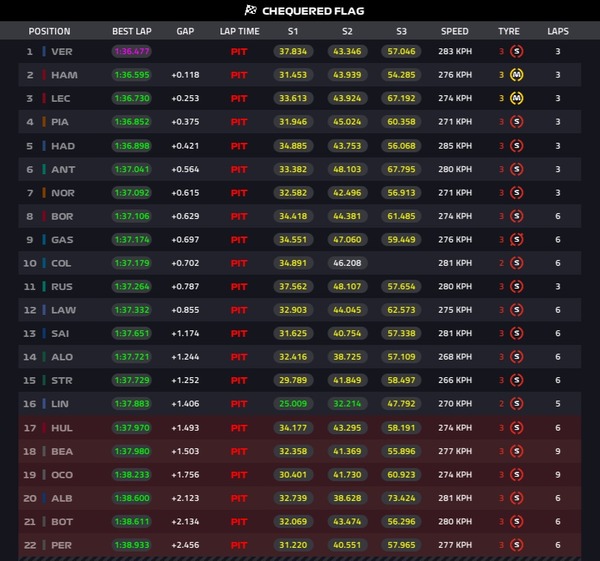Click the chequered flag icon in header
The image size is (600, 561).
[x=251, y=10]
